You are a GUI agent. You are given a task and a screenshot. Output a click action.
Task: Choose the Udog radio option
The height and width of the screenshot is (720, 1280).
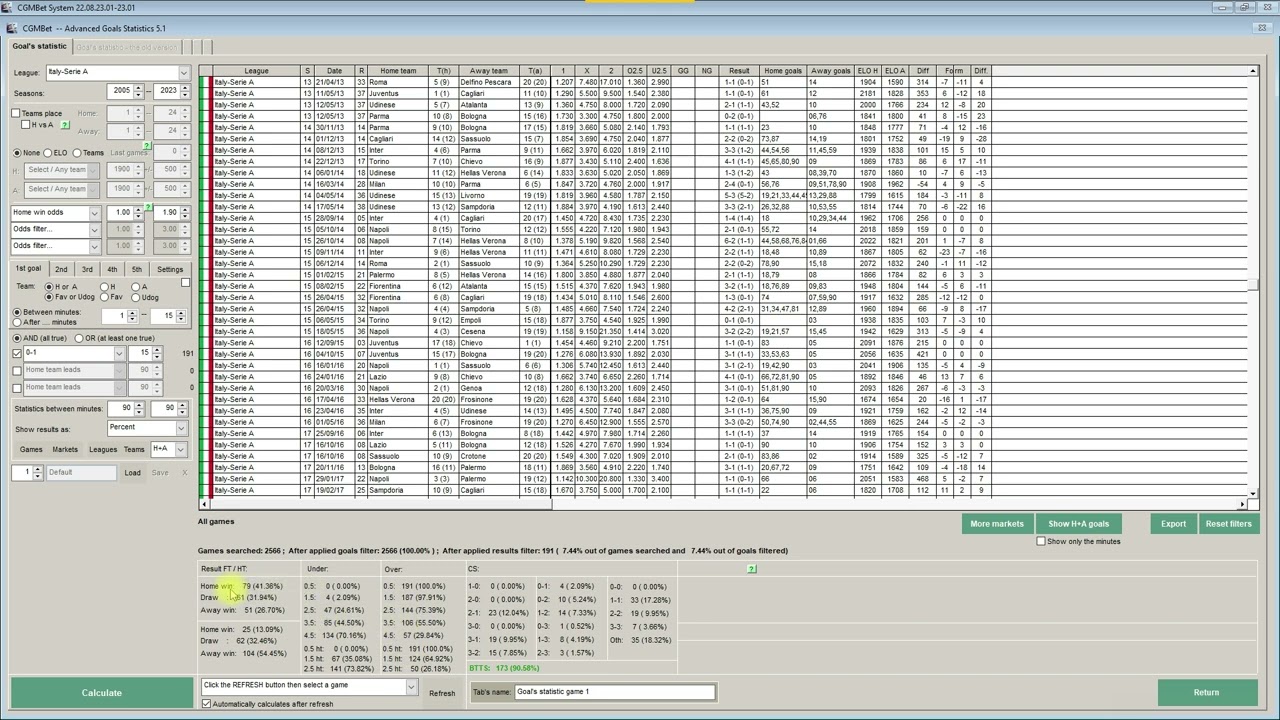137,297
